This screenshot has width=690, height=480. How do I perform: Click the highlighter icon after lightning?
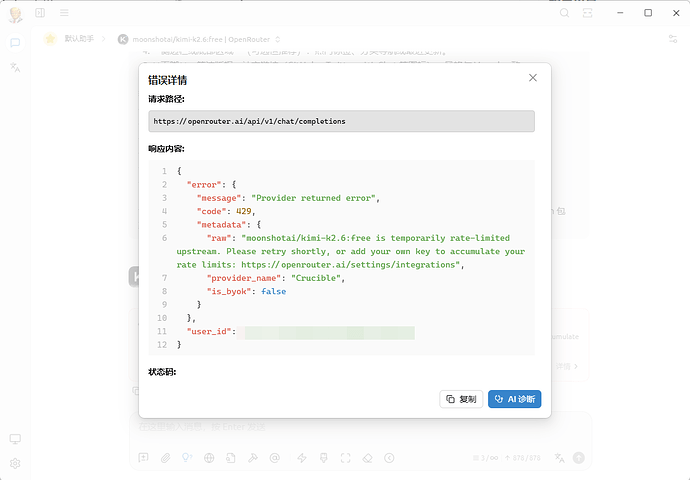coord(324,458)
